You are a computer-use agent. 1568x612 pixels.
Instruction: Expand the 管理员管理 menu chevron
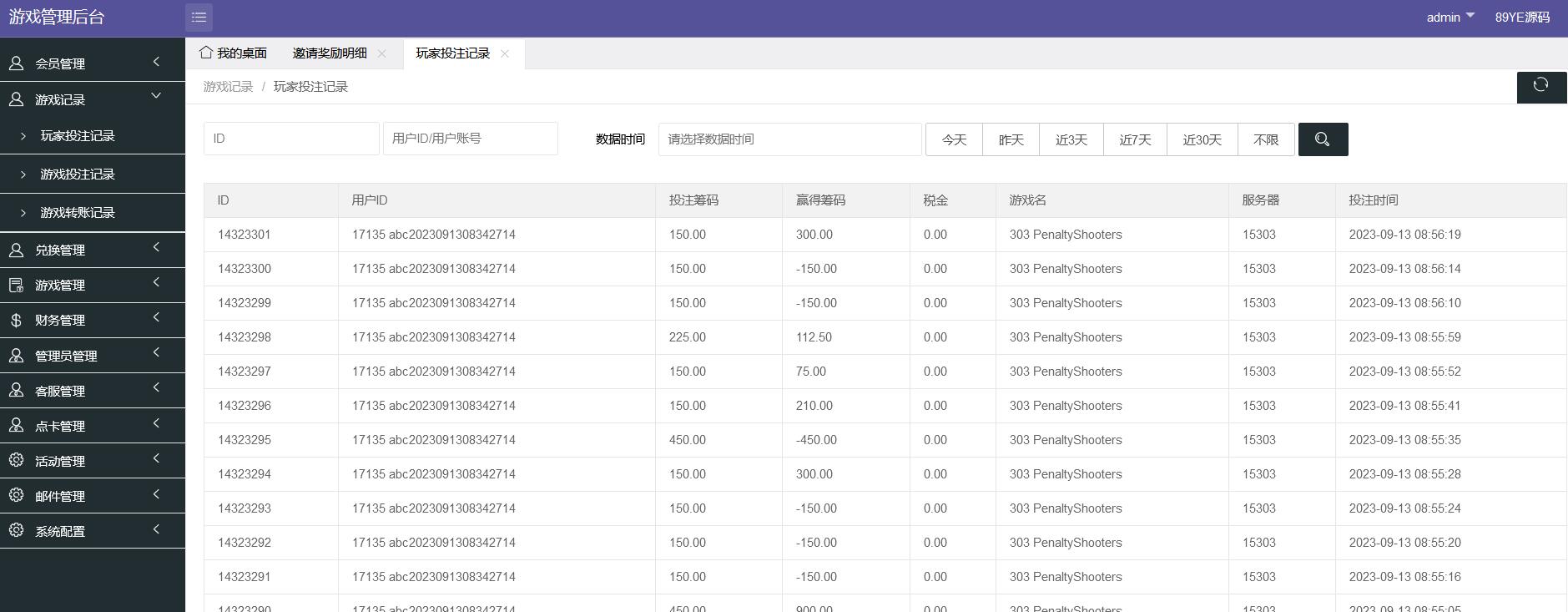(x=156, y=353)
